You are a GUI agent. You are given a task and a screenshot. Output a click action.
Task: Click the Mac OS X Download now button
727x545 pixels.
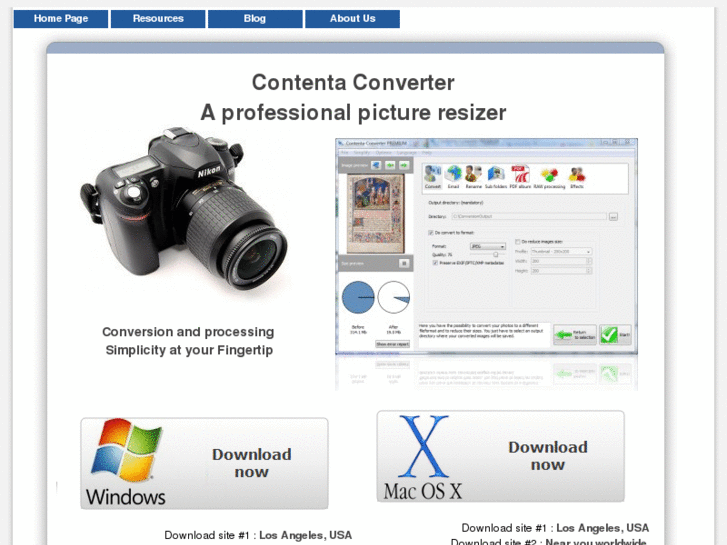(x=500, y=455)
